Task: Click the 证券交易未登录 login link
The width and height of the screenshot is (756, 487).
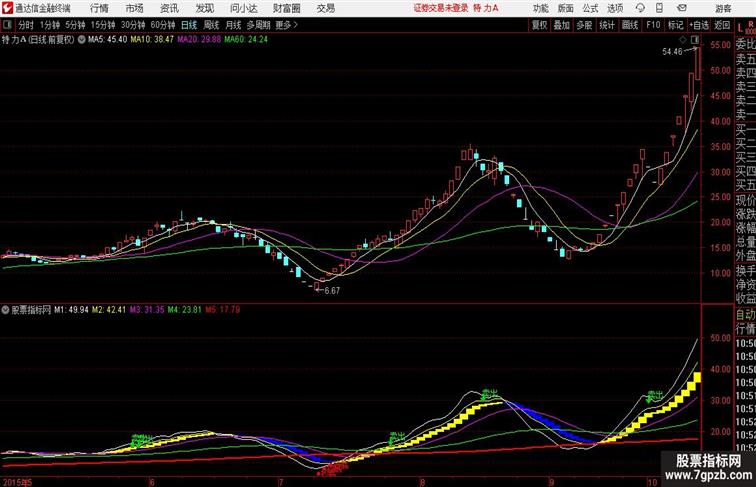Action: pyautogui.click(x=441, y=8)
